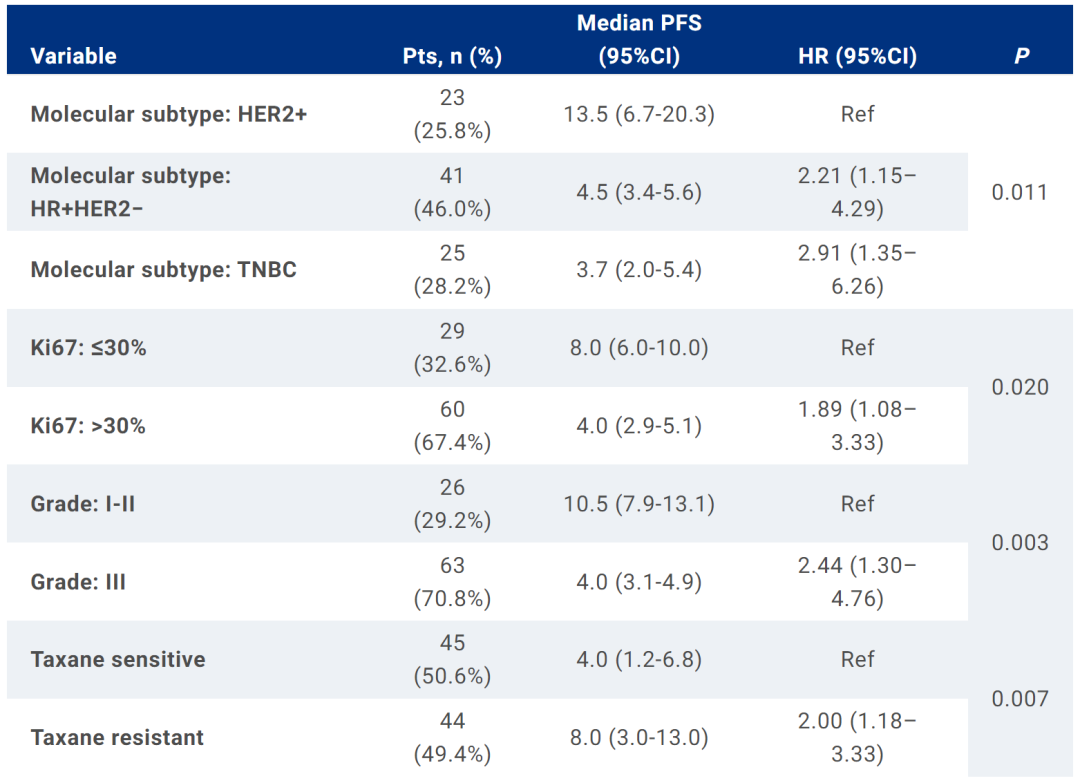The image size is (1080, 783).
Task: Click the Variable column header
Action: coord(73,56)
